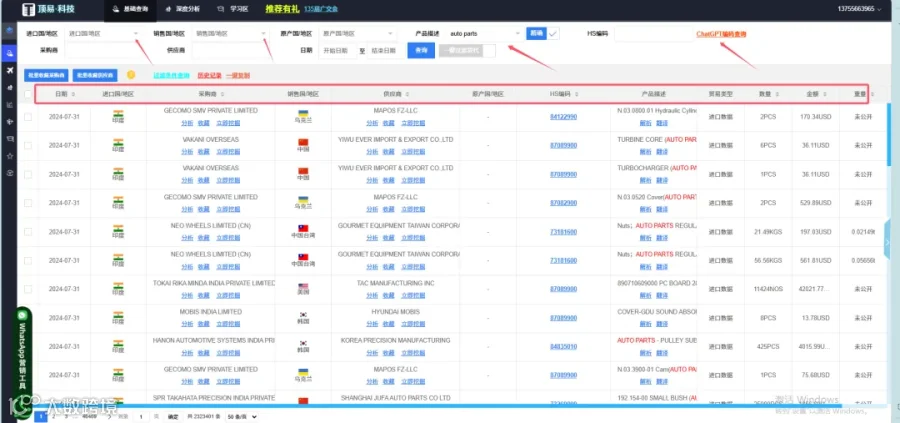900x423 pixels.
Task: Switch to the 学习区 tab
Action: (232, 10)
